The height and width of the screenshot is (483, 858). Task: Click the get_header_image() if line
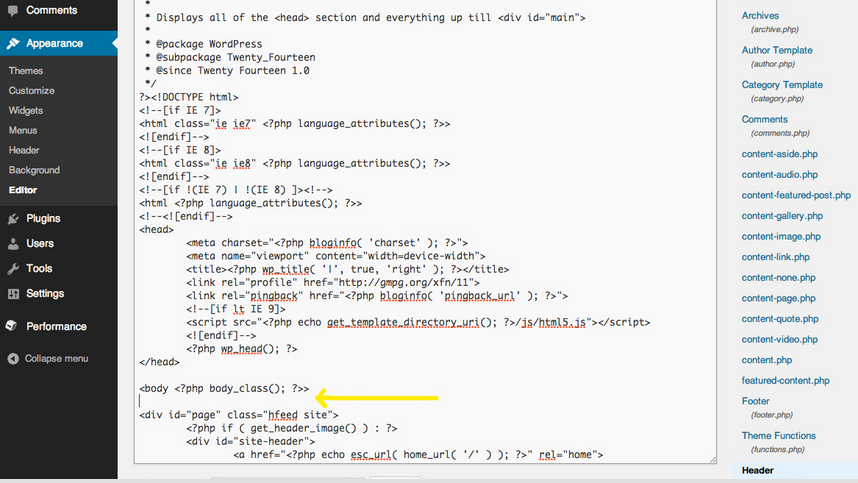click(292, 428)
